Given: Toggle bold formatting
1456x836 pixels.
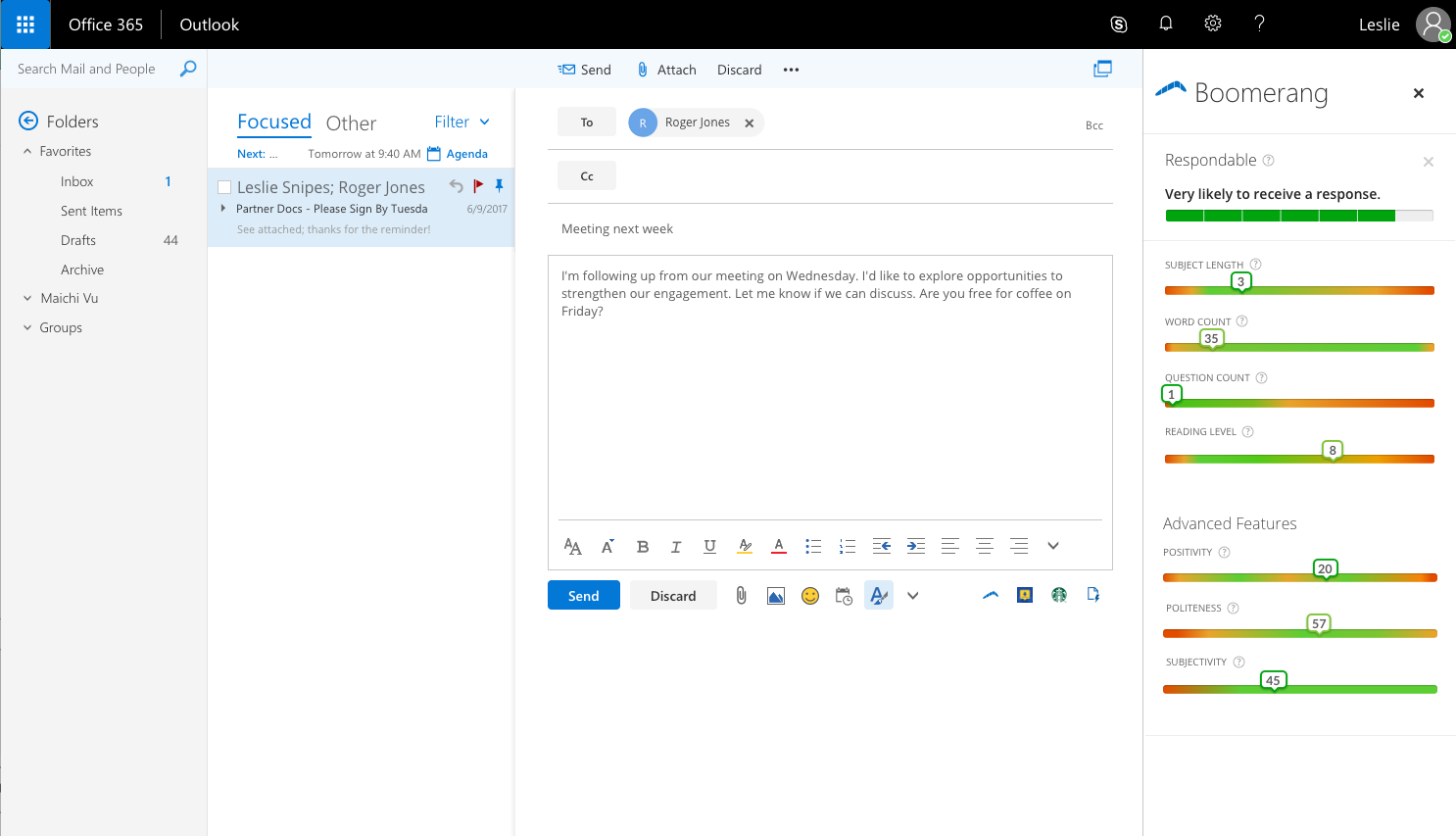Looking at the screenshot, I should [x=643, y=547].
